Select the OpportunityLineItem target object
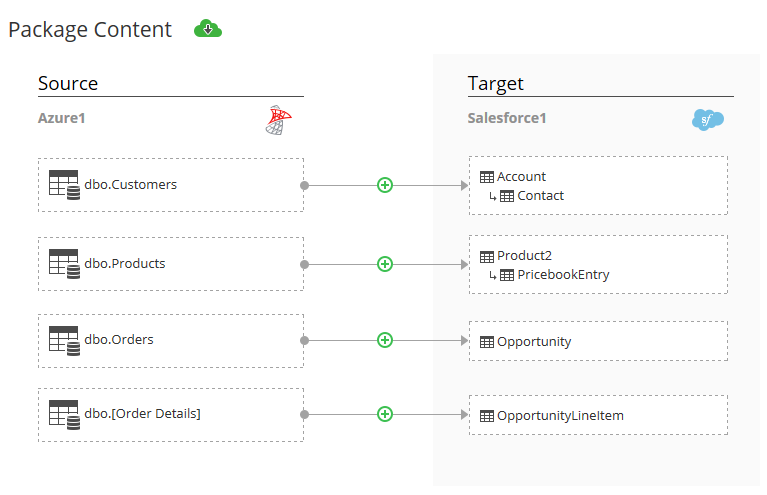This screenshot has height=495, width=767. click(x=561, y=416)
